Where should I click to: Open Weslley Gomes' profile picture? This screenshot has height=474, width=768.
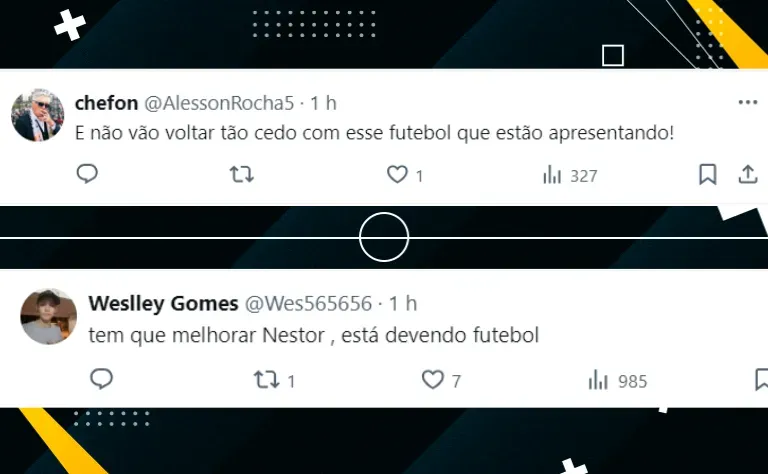(48, 316)
